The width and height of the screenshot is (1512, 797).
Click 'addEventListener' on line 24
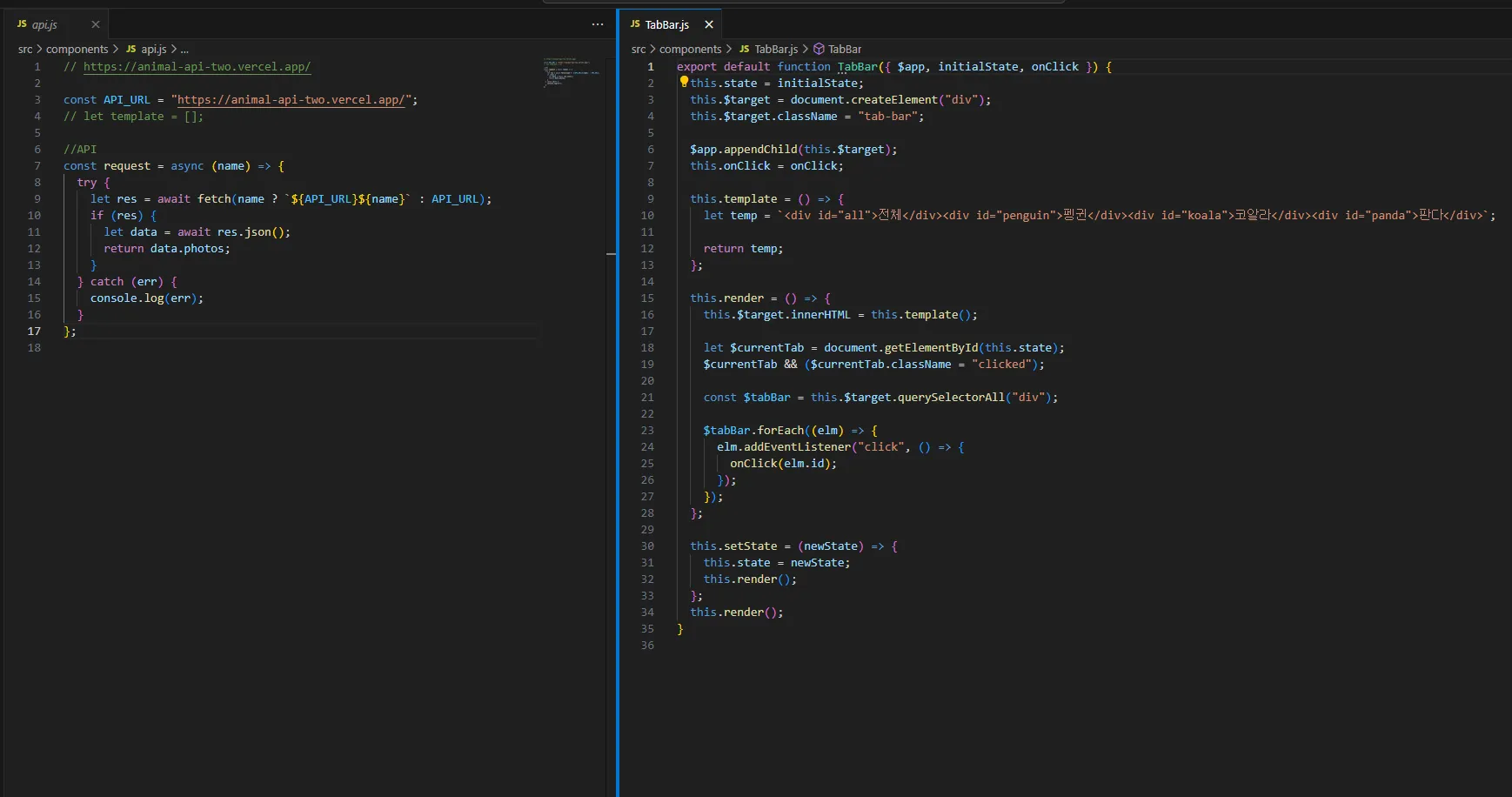click(x=797, y=447)
